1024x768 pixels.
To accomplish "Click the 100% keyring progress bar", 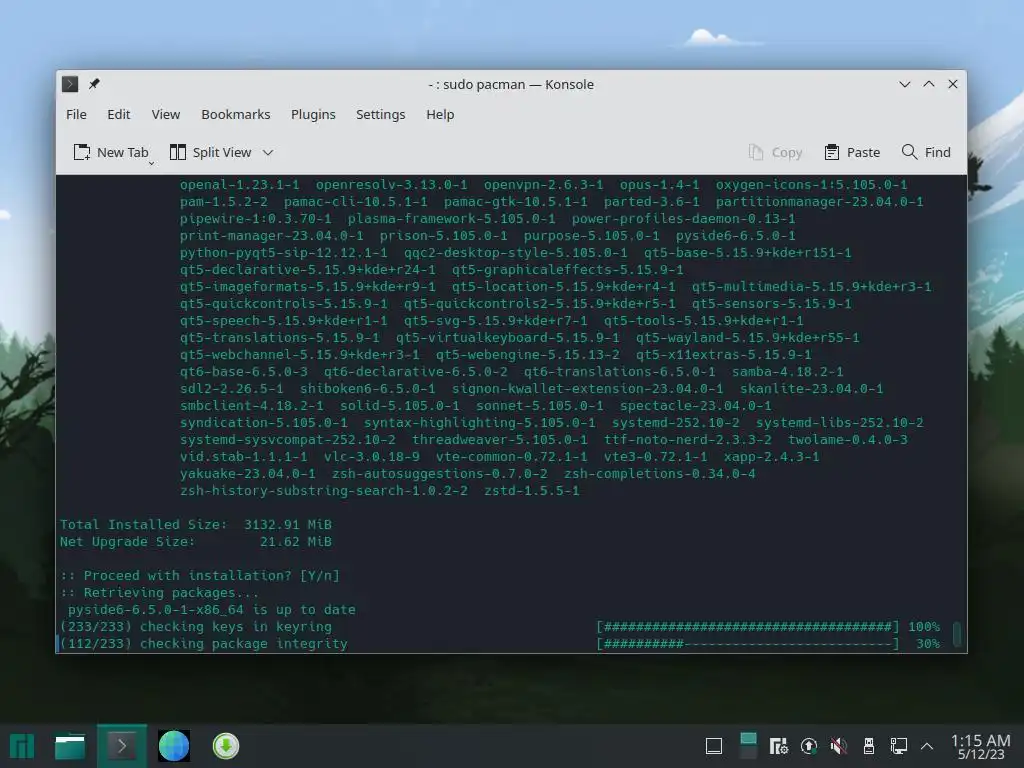I will click(748, 627).
